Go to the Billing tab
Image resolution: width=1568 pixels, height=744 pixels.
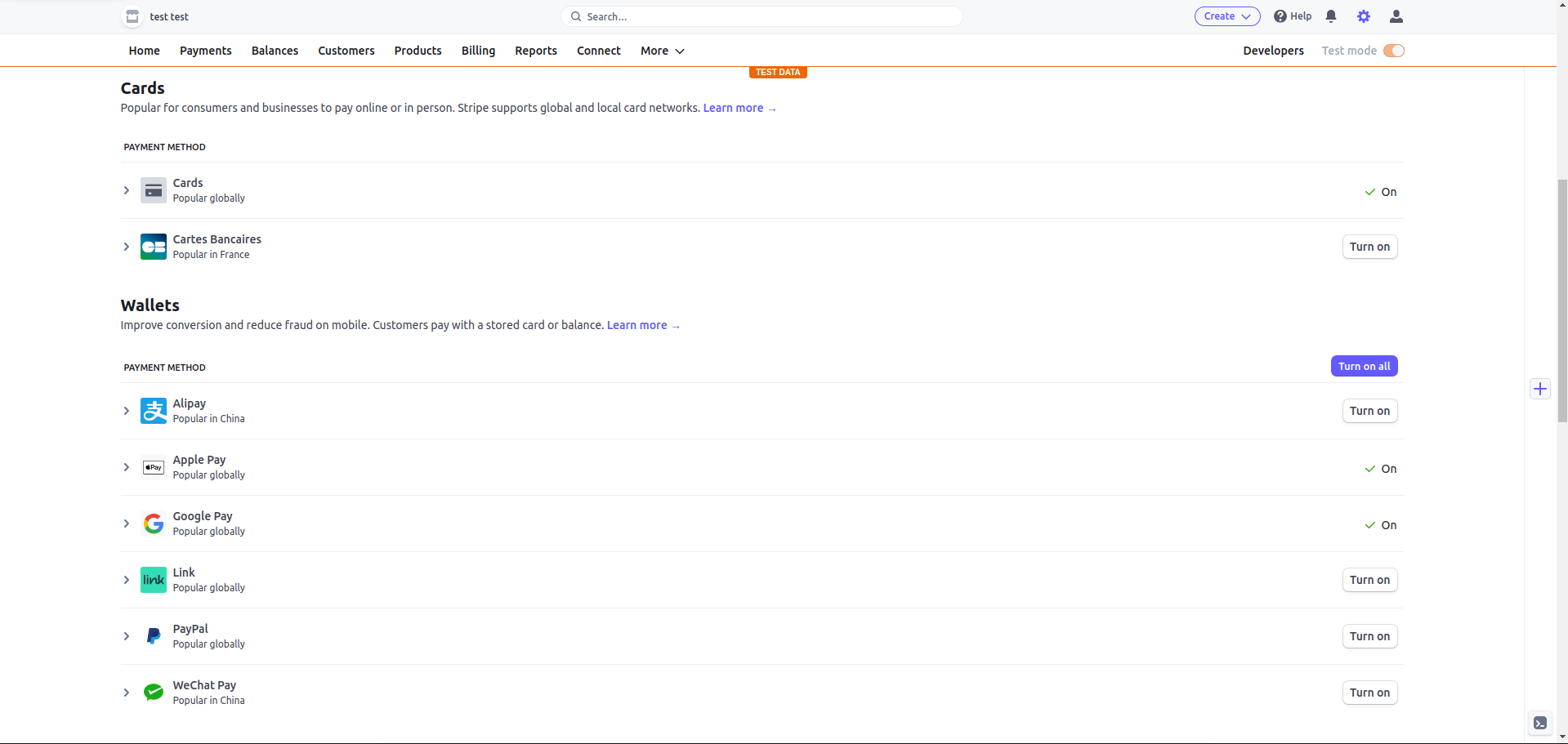pos(478,51)
